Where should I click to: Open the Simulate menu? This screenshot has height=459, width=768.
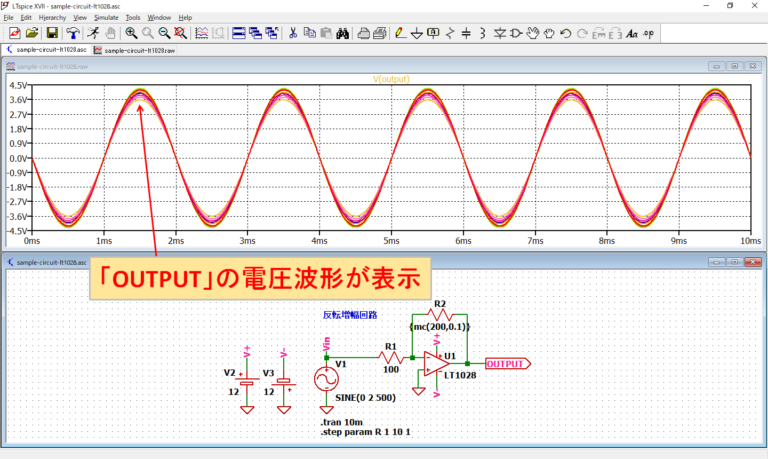[105, 18]
